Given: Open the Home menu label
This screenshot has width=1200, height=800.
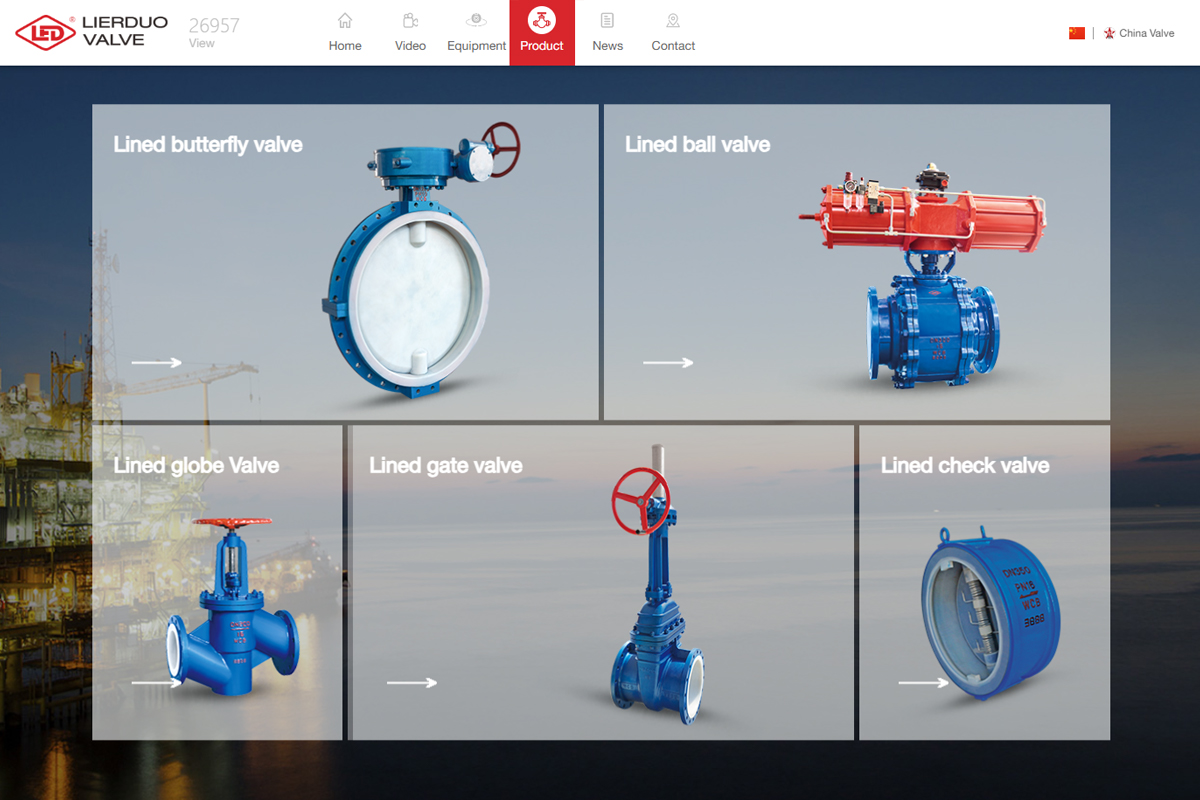Looking at the screenshot, I should 345,46.
